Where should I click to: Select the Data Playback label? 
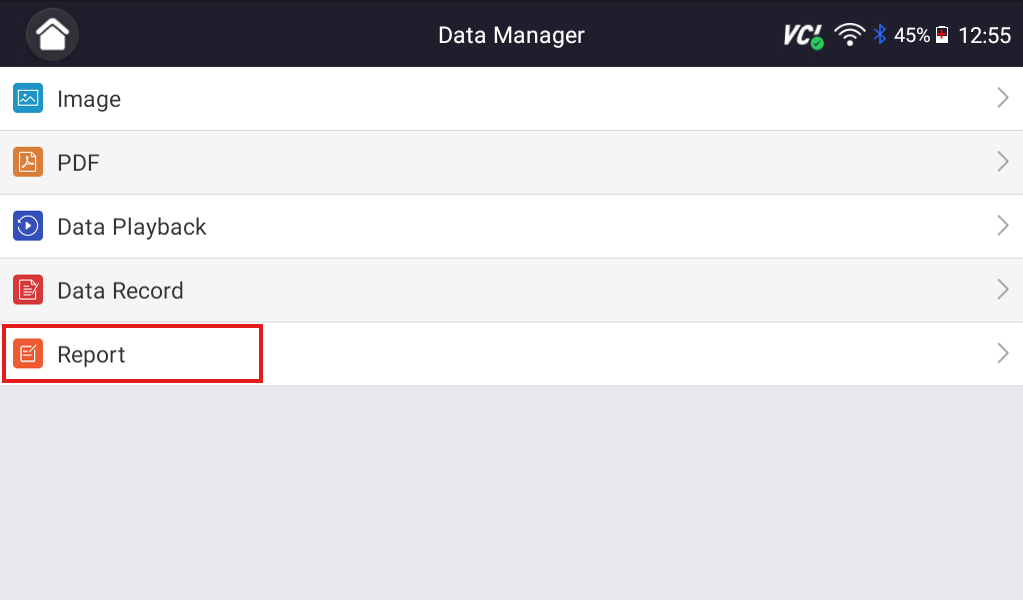[x=132, y=227]
